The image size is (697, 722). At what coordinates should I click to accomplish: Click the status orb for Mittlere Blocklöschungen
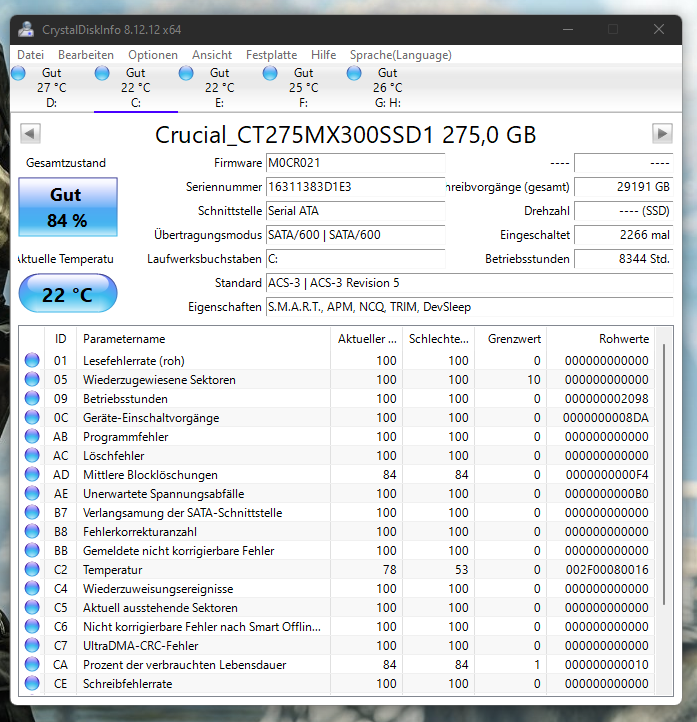(x=32, y=474)
